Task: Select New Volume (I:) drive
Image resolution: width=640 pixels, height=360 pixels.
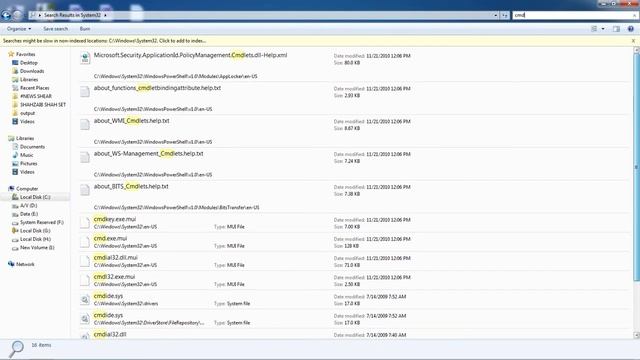Action: point(37,248)
